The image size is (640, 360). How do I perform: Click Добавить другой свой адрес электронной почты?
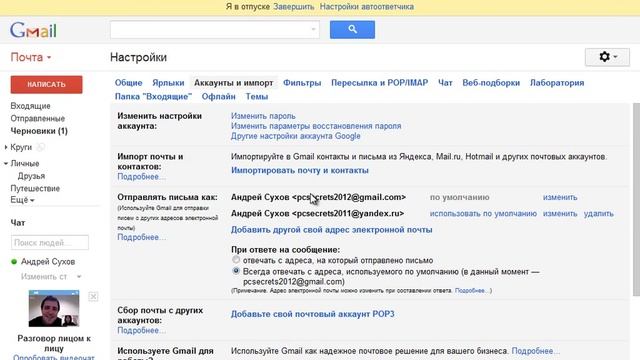point(331,230)
